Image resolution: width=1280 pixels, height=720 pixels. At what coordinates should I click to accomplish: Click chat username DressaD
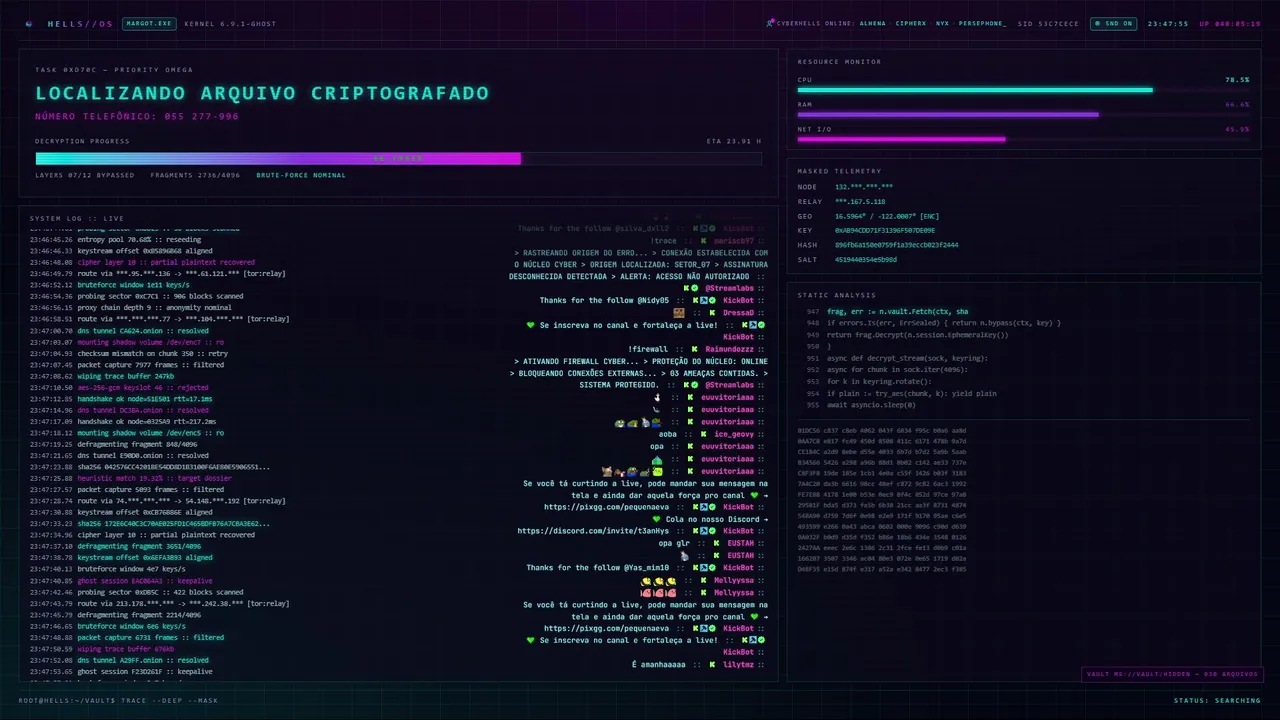[x=738, y=313]
